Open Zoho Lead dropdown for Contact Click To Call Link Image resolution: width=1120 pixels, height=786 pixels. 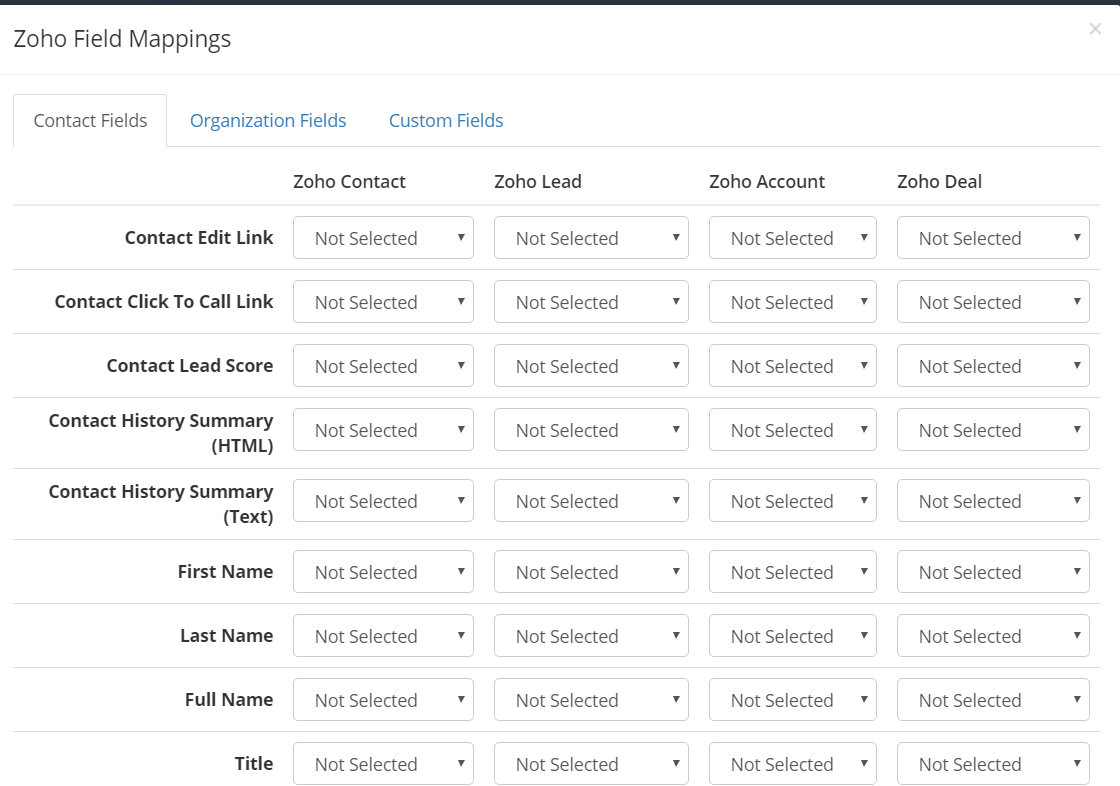591,302
